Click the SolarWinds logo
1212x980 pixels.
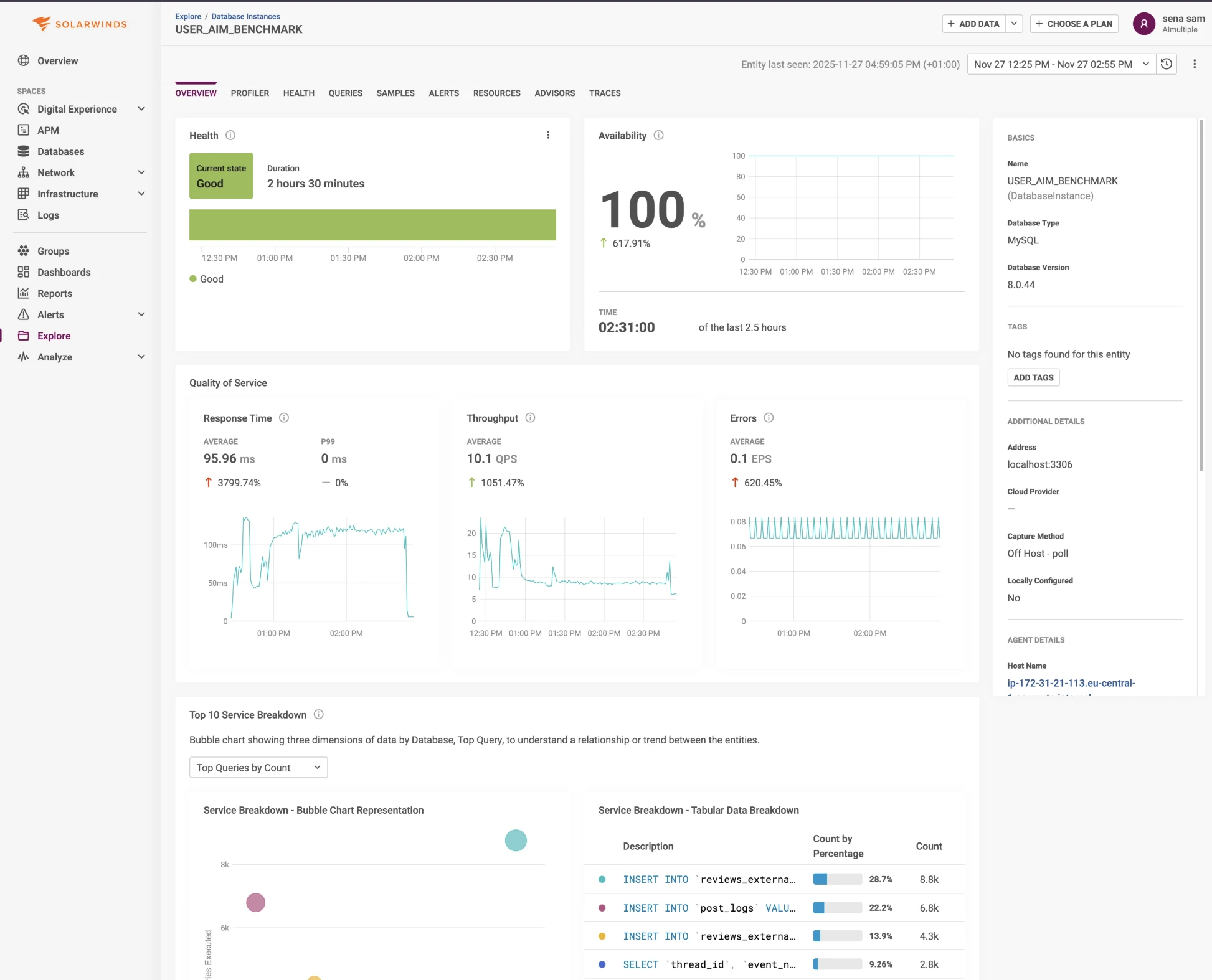[80, 24]
